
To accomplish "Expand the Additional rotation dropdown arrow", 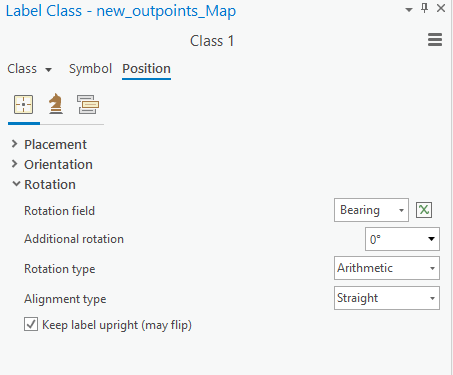I will (x=431, y=239).
